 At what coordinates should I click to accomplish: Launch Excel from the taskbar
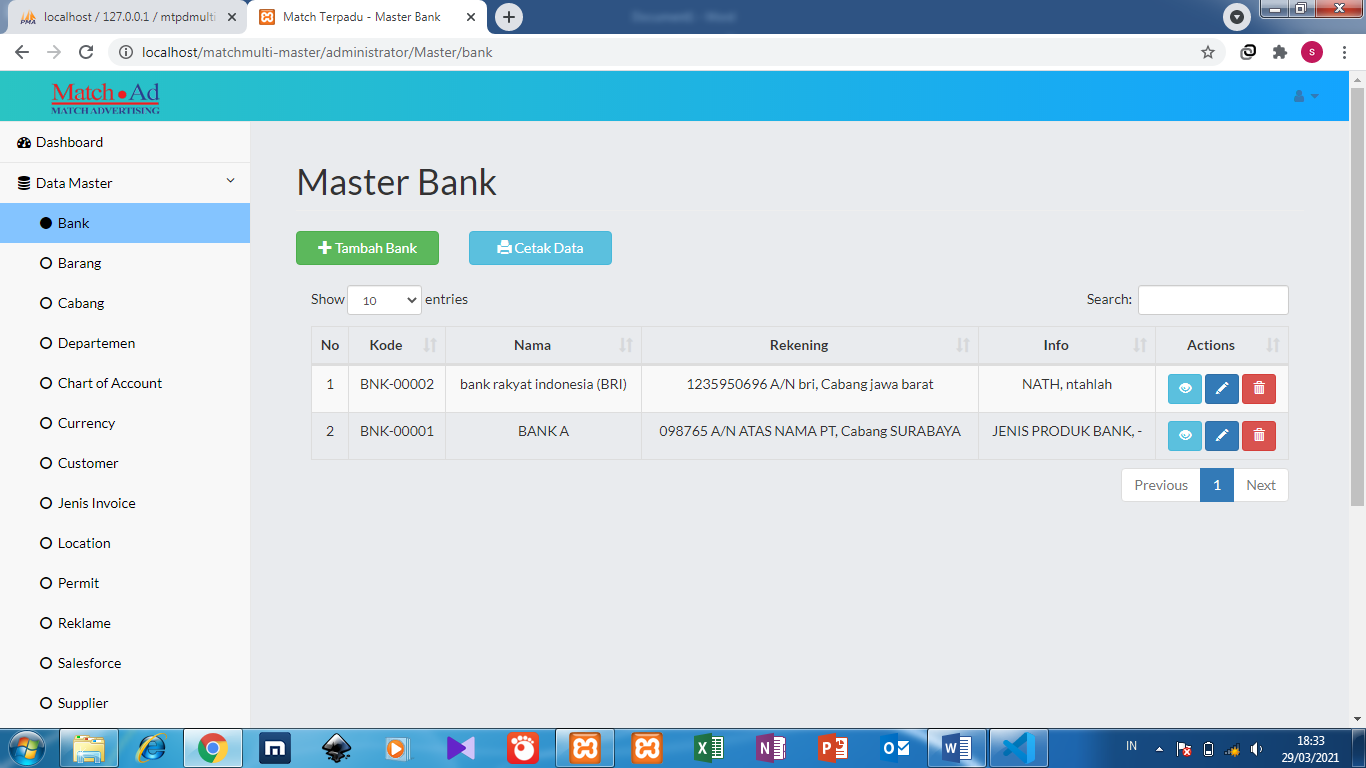pyautogui.click(x=708, y=747)
